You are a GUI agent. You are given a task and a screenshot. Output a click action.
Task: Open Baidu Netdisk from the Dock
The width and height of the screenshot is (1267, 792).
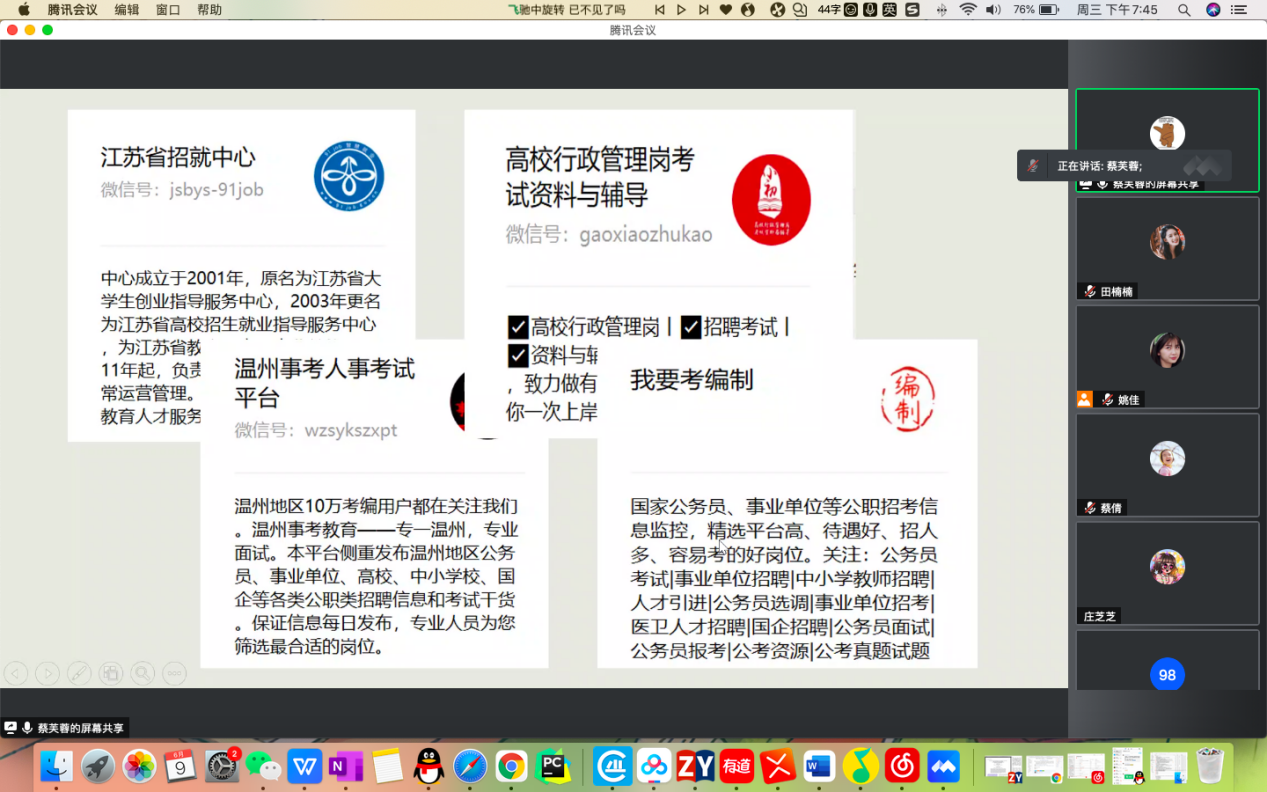pyautogui.click(x=654, y=766)
